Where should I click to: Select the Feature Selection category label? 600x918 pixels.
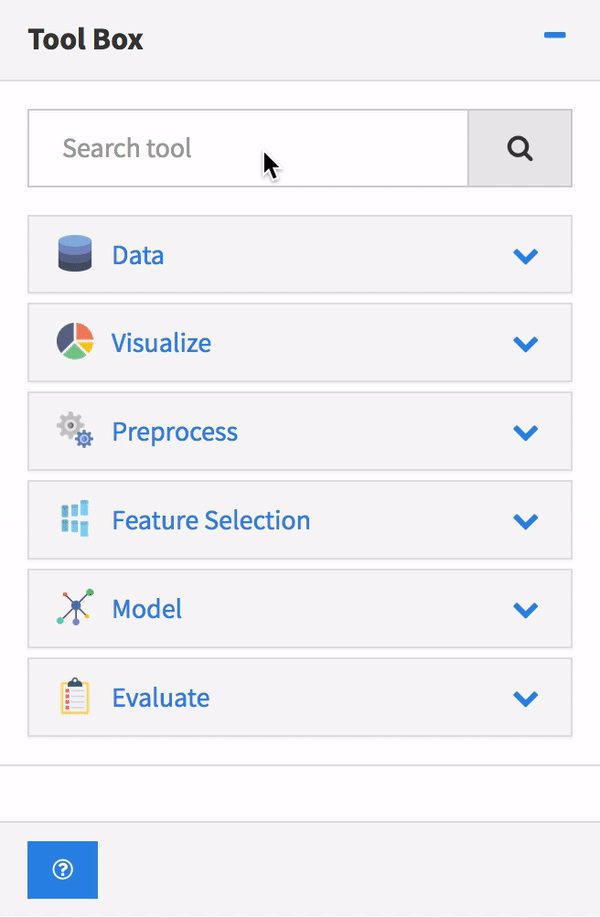(x=211, y=520)
